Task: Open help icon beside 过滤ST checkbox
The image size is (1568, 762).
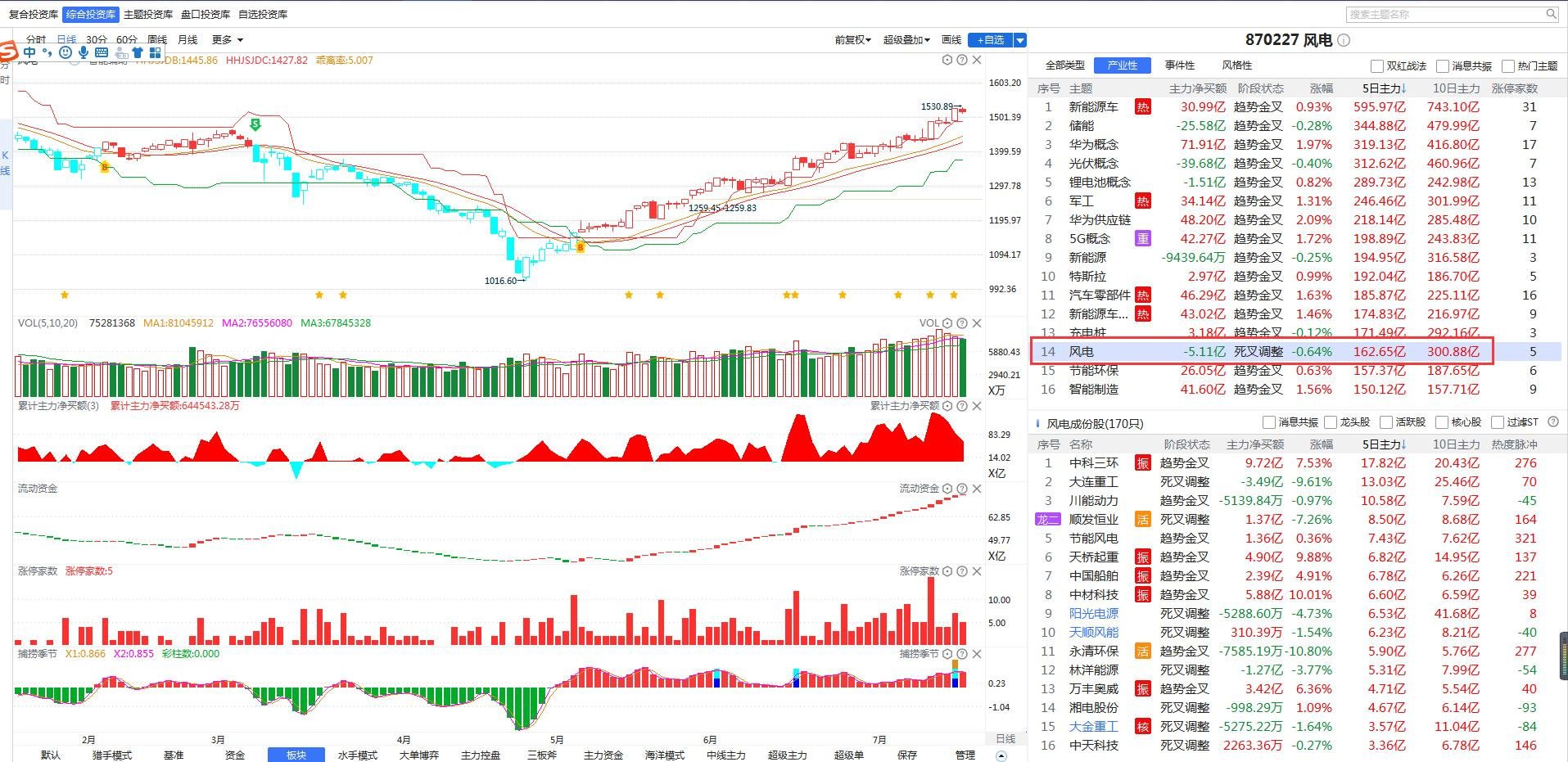Action: click(x=1552, y=422)
